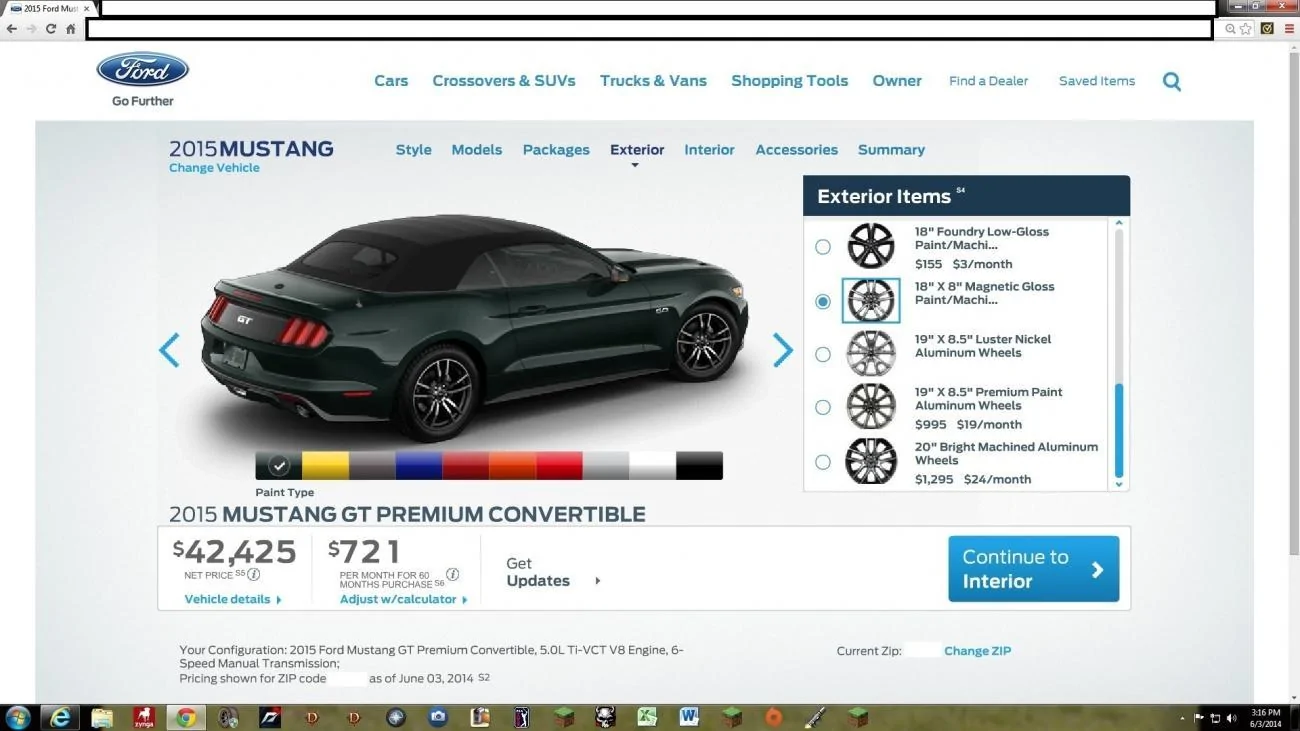Open the Zynga taskbar icon
This screenshot has height=731, width=1300.
pos(144,717)
